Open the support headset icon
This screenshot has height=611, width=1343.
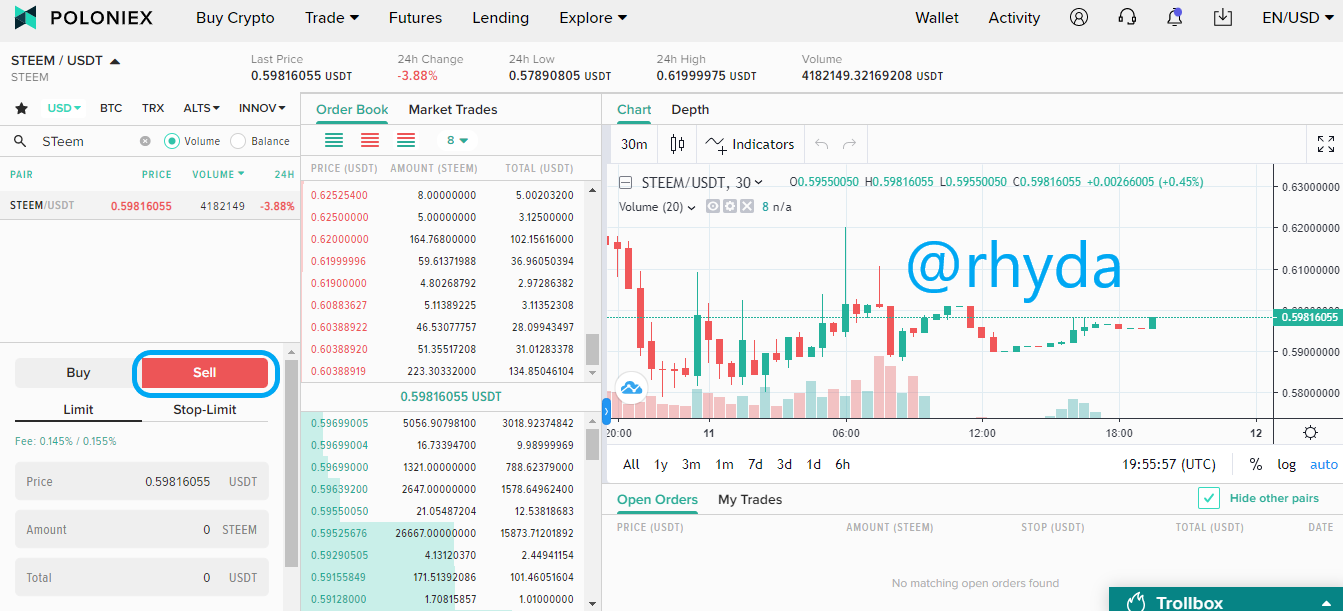point(1127,17)
